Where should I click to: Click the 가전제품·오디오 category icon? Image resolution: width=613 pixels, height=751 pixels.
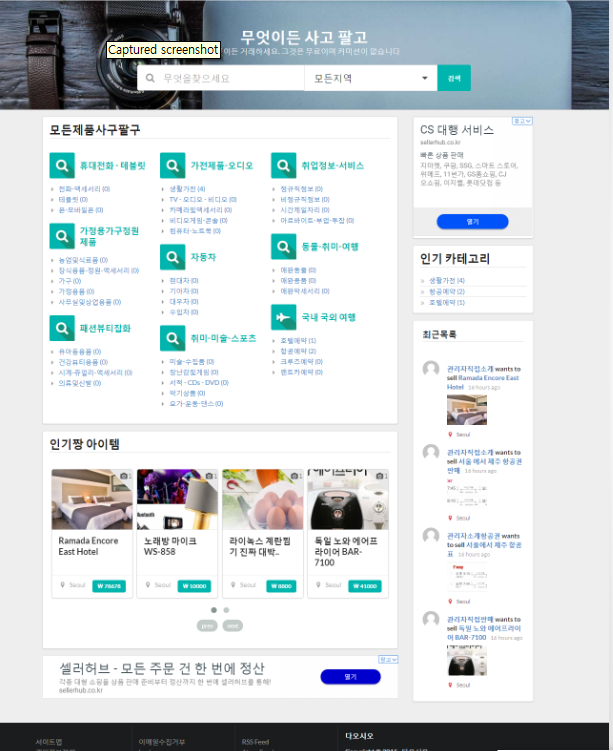(x=172, y=165)
